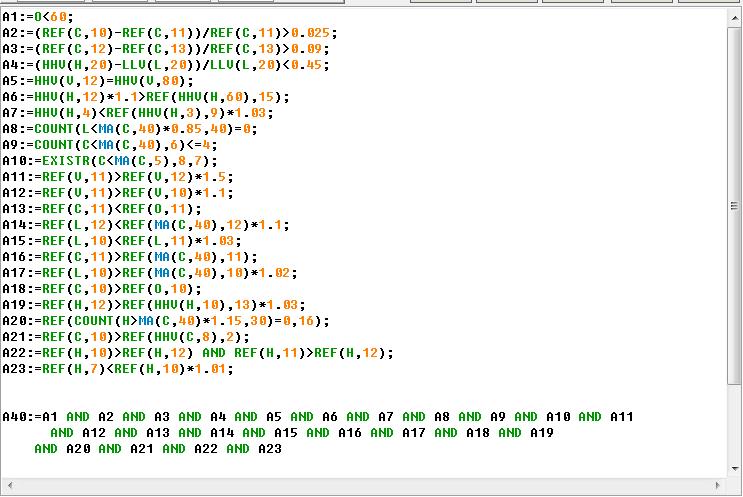This screenshot has height=497, width=743.
Task: Click the line starting 'AND A12 AND A13'
Action: pos(302,433)
